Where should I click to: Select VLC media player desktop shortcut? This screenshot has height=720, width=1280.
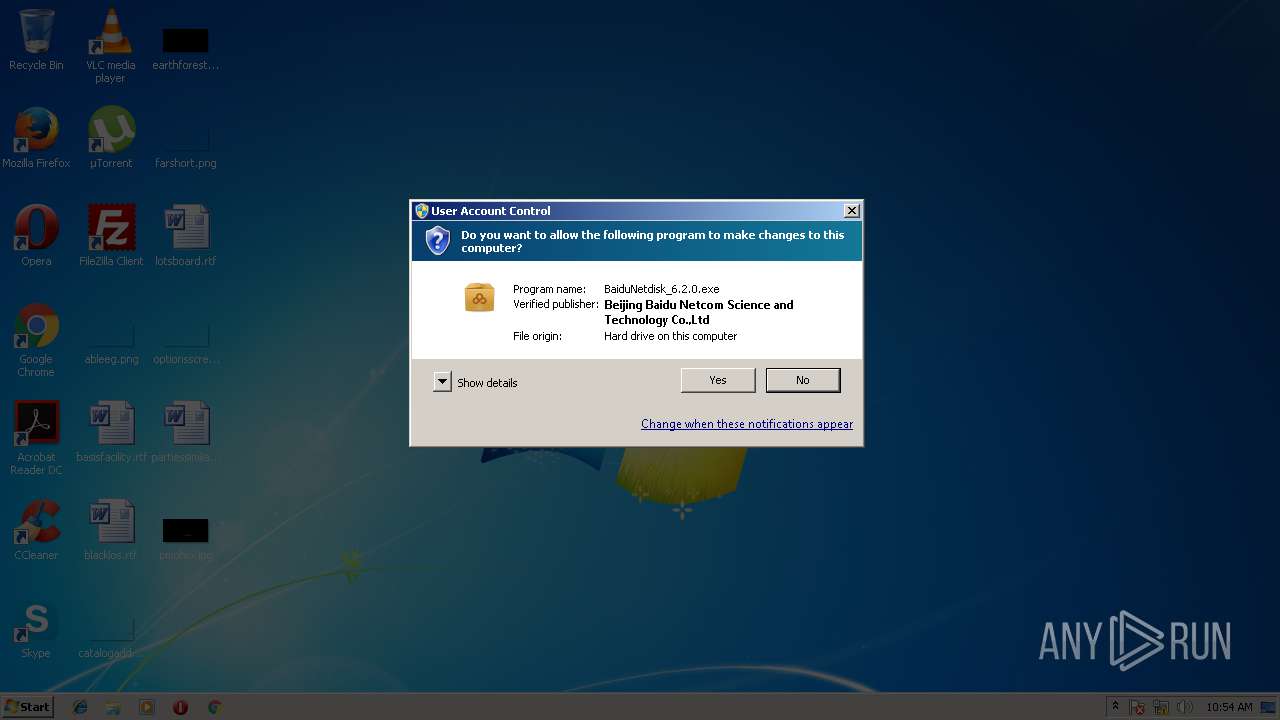(x=111, y=46)
